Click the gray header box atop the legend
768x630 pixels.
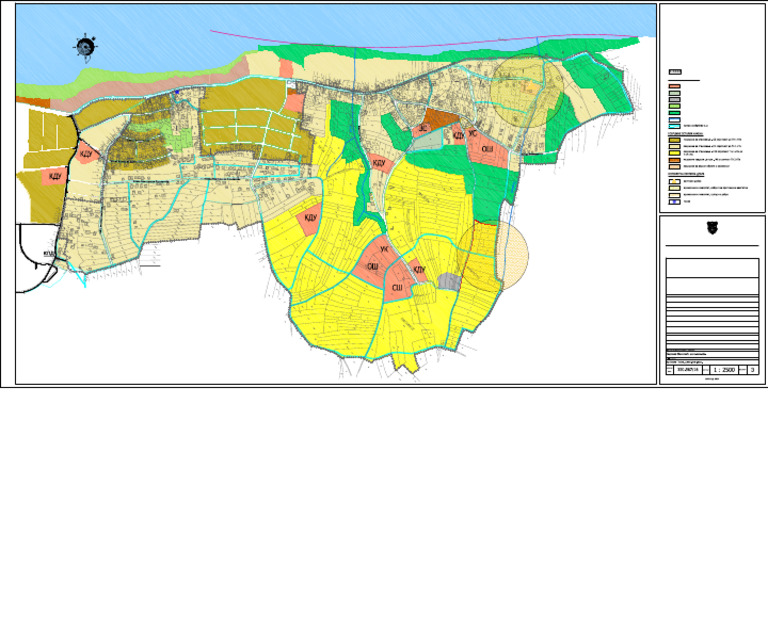click(x=676, y=73)
